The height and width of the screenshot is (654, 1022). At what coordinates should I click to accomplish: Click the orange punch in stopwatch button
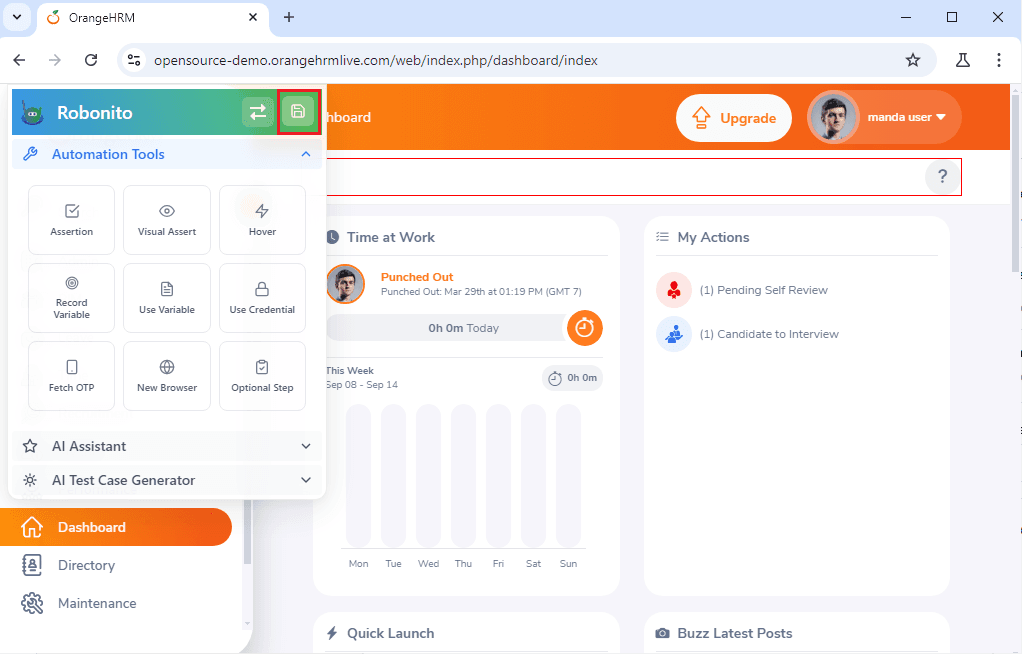pos(585,327)
